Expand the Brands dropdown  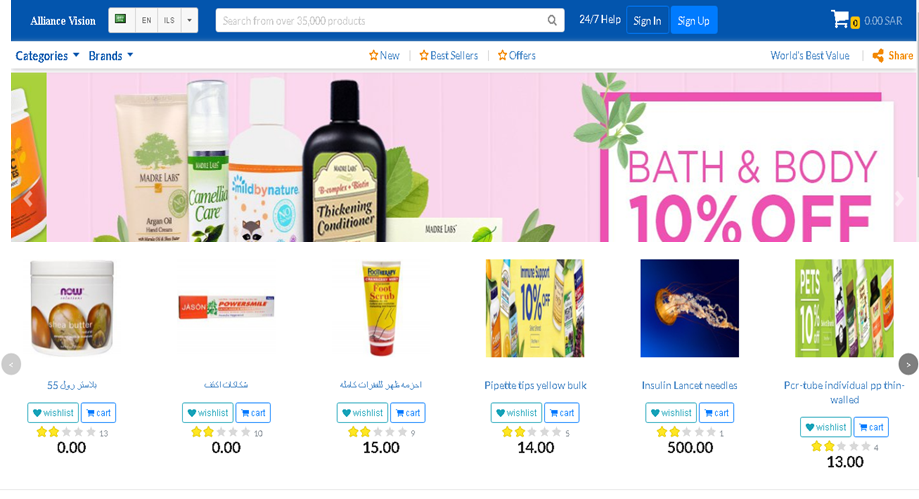tap(111, 56)
